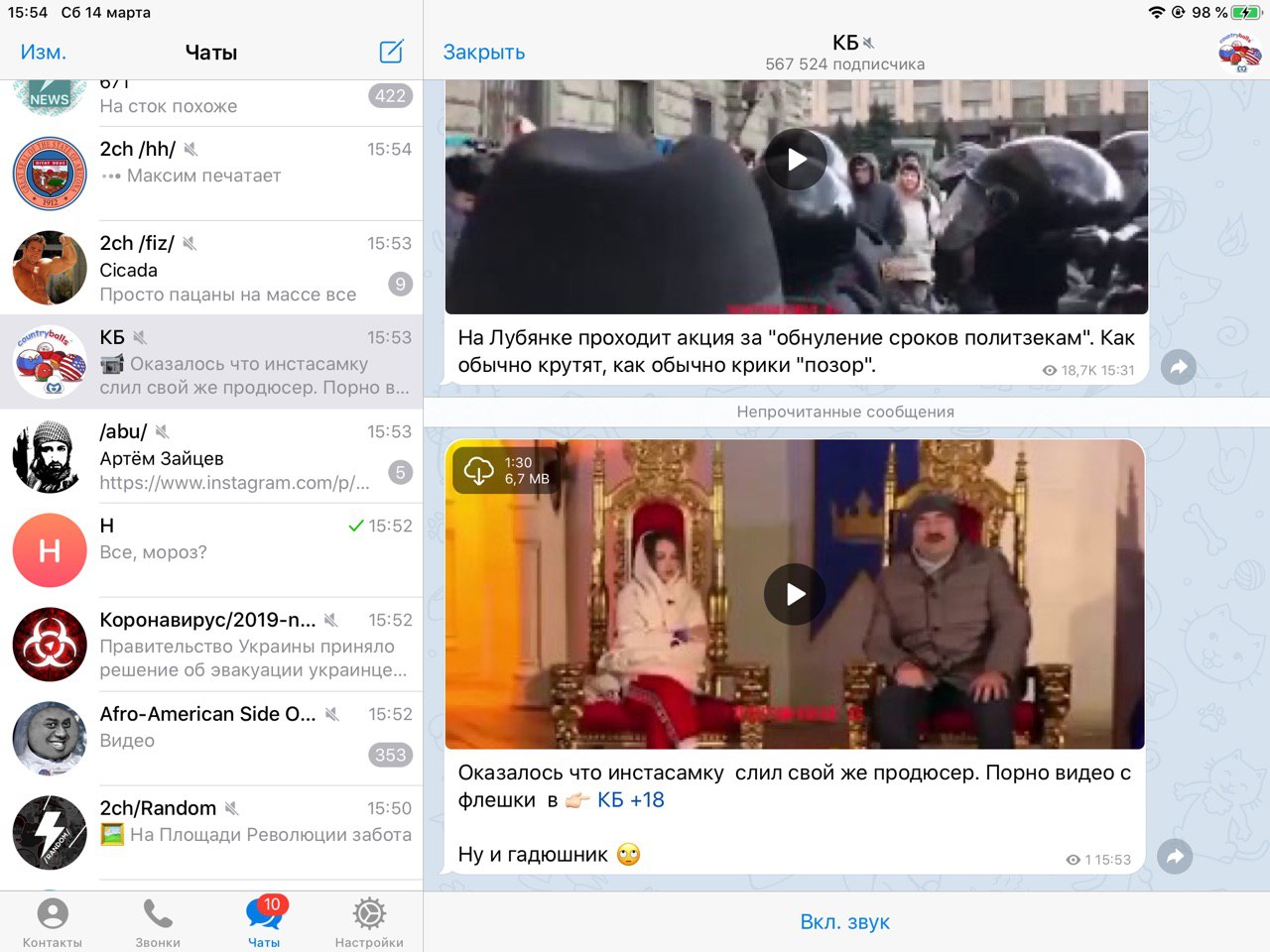
Task: Forward the instasamka post with share arrow
Action: [1176, 857]
